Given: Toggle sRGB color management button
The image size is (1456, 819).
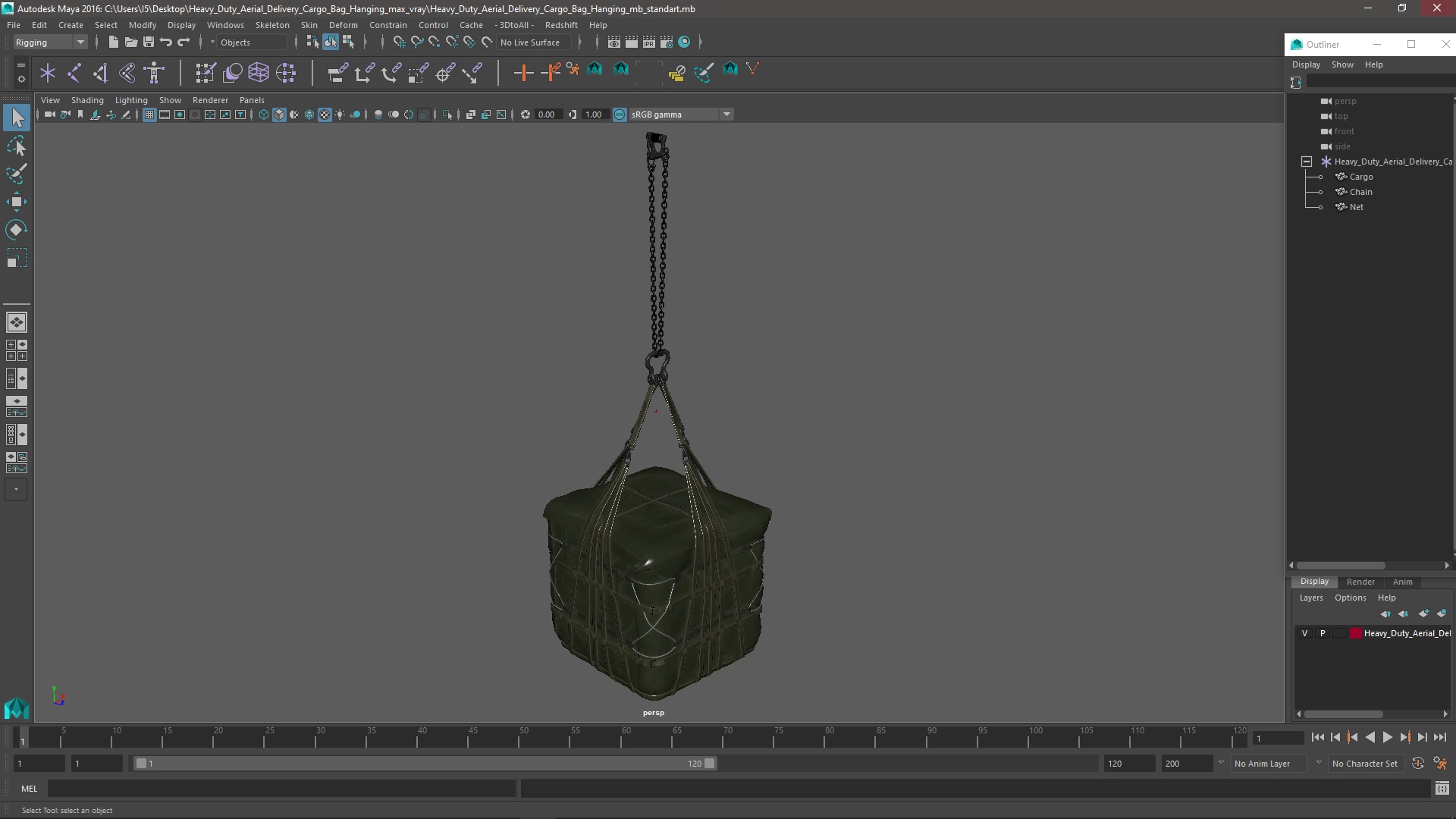Looking at the screenshot, I should click(x=620, y=115).
